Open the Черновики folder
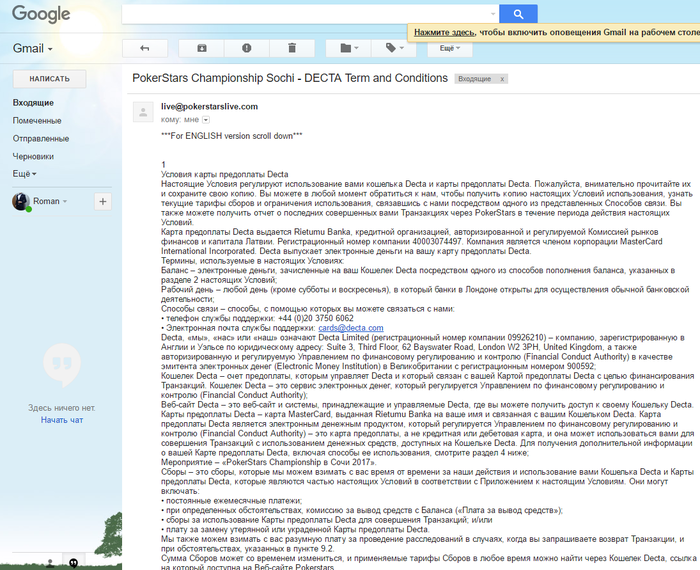Viewport: 700px width, 570px height. [x=33, y=156]
